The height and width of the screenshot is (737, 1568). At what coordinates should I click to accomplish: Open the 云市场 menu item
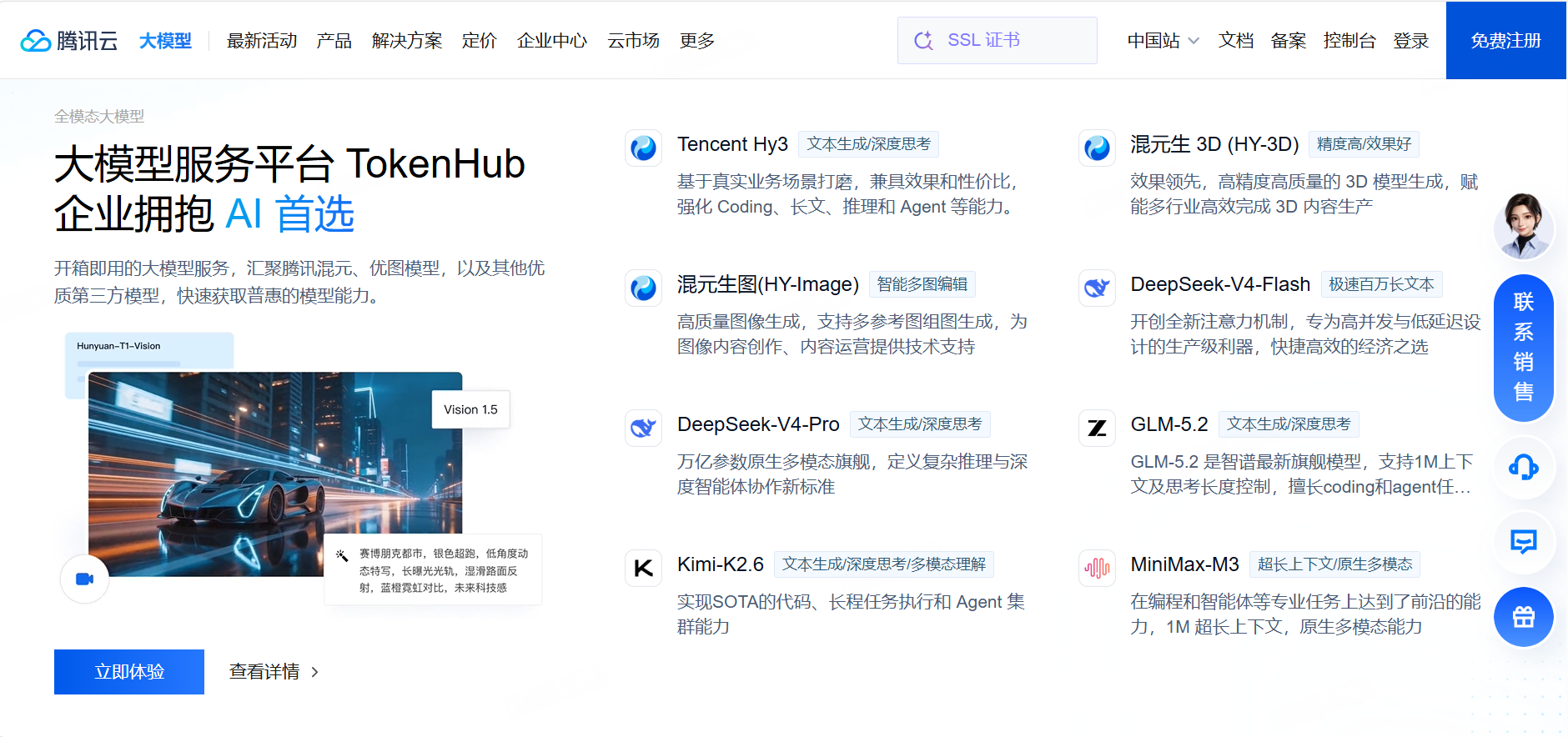click(634, 40)
